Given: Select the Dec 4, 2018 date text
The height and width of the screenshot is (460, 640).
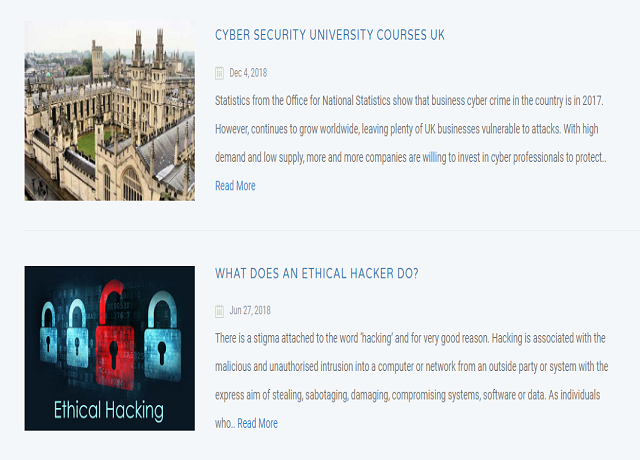Looking at the screenshot, I should (x=248, y=73).
